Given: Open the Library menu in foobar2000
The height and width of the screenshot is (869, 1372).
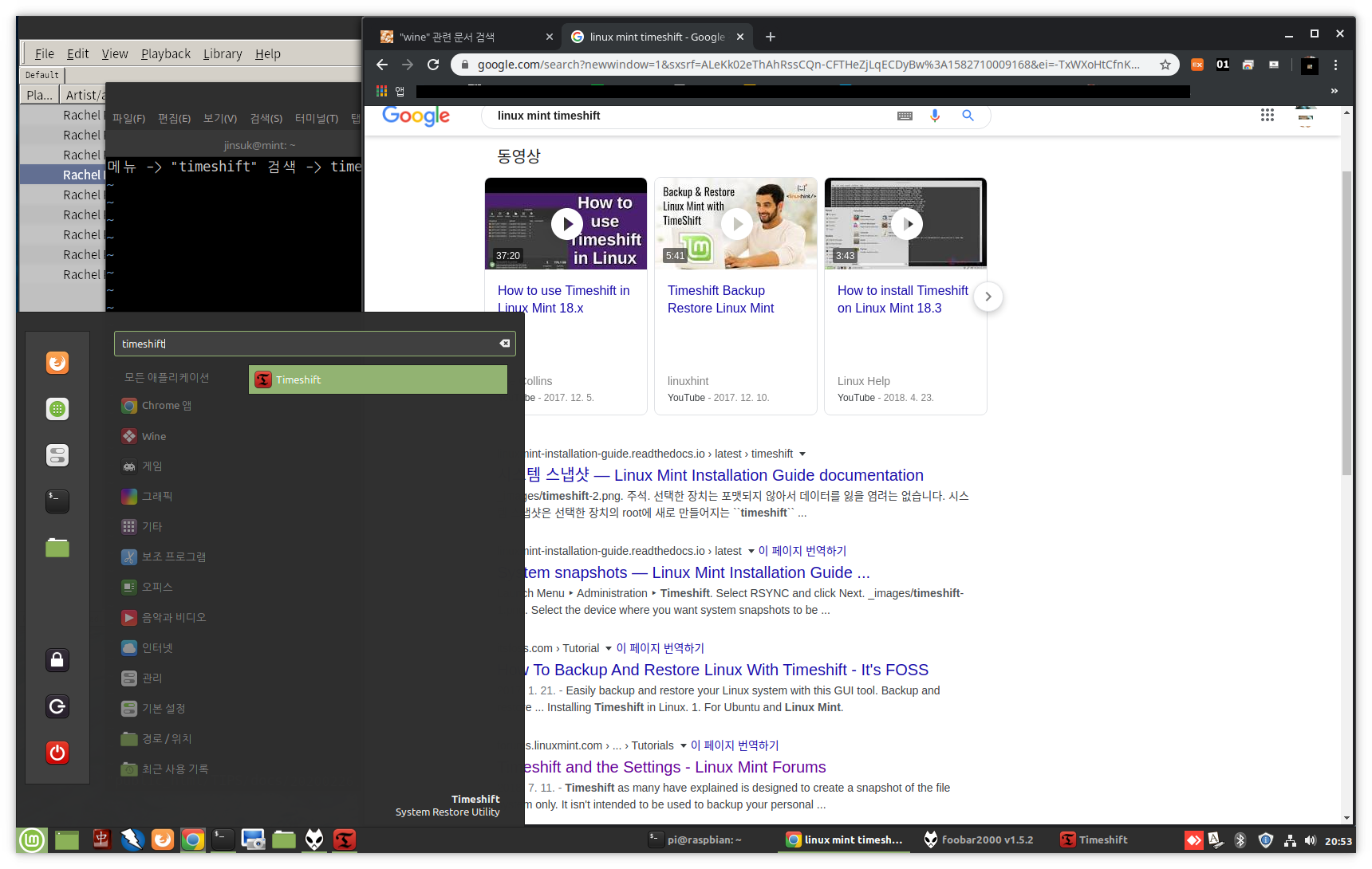Looking at the screenshot, I should 223,53.
